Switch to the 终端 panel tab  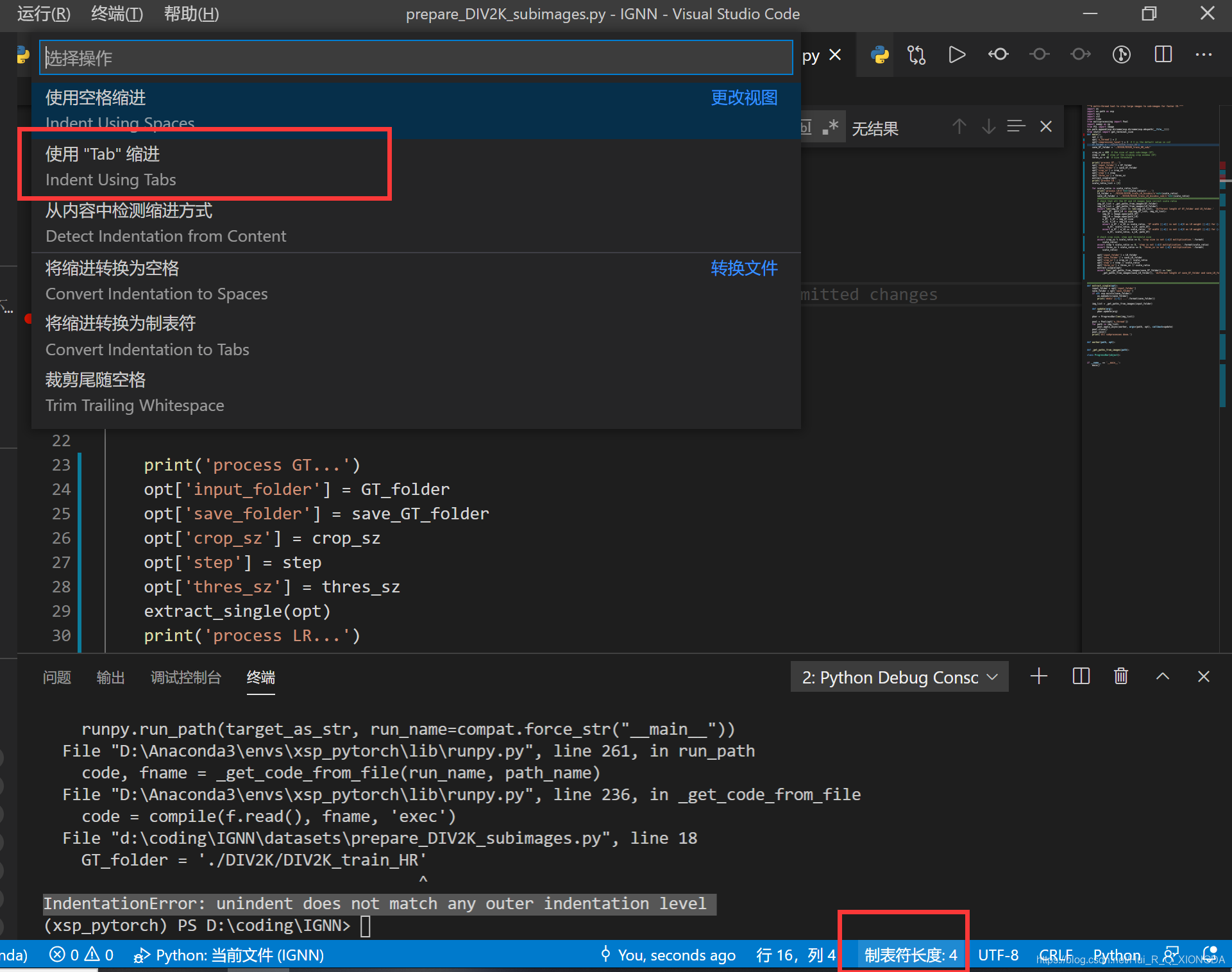[x=261, y=677]
